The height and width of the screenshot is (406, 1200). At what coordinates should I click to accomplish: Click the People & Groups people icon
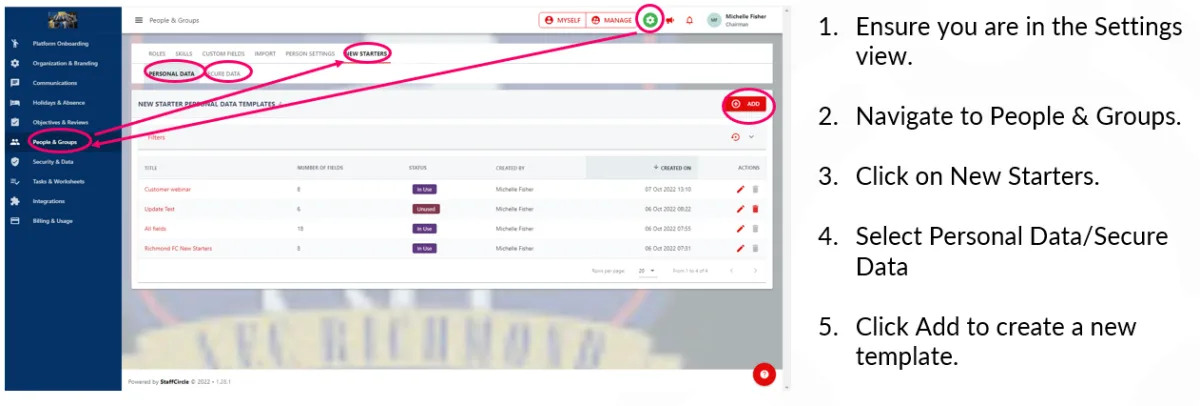[15, 142]
